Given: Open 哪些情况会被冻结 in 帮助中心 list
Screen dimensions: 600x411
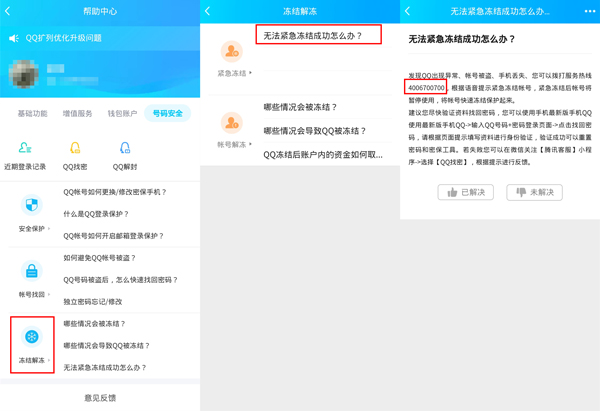Looking at the screenshot, I should click(x=94, y=324).
